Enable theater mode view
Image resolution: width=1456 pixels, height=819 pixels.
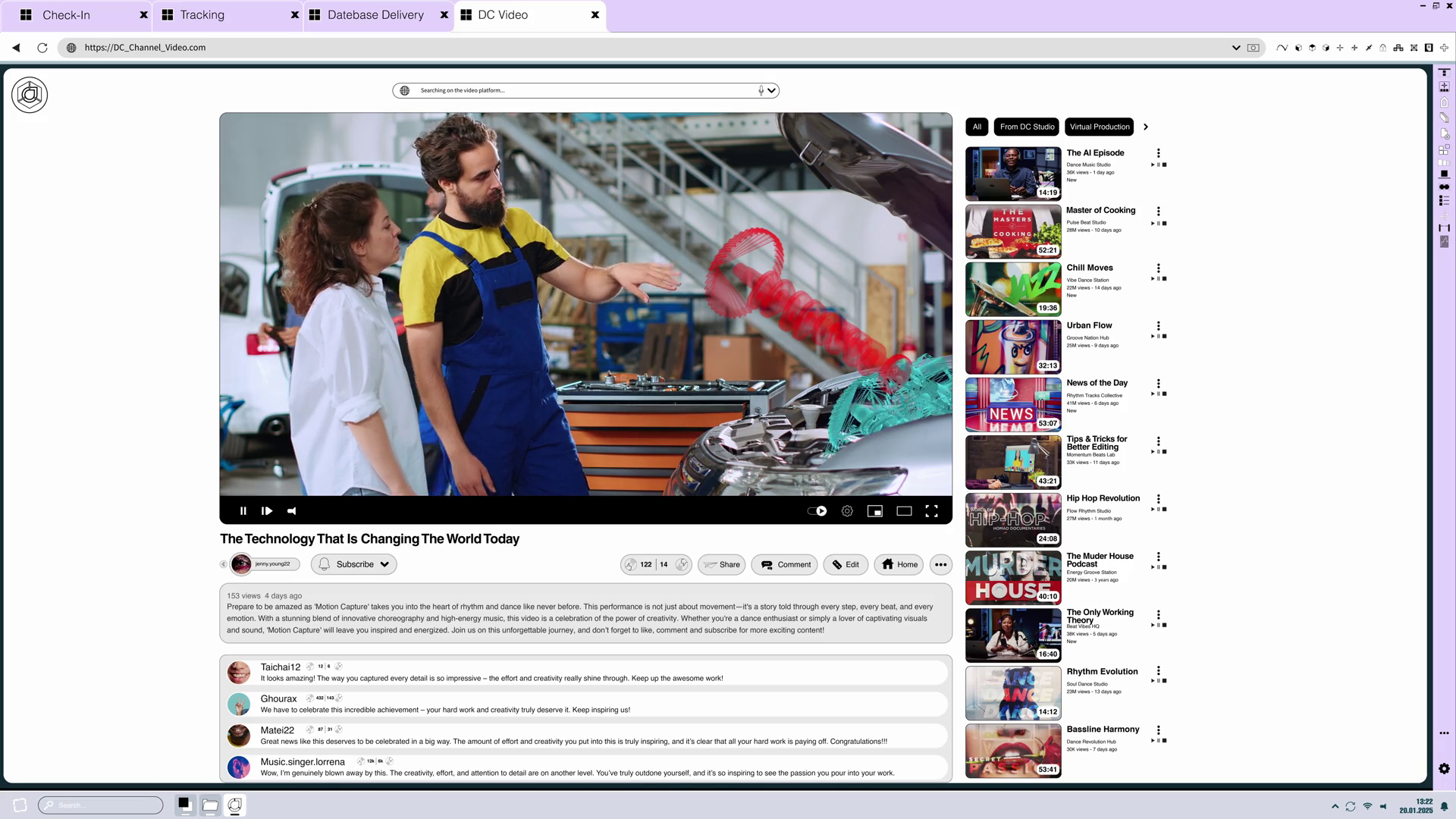(x=904, y=511)
